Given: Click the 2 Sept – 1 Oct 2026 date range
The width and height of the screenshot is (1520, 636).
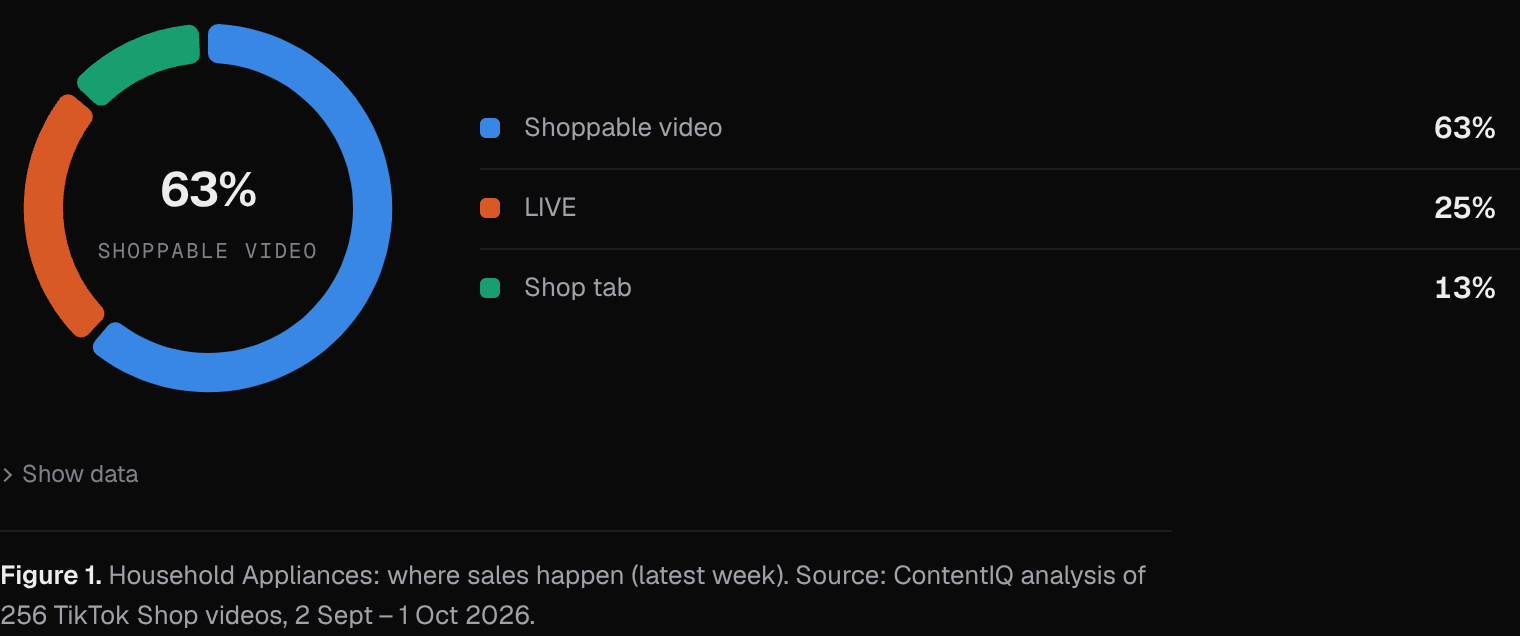Looking at the screenshot, I should click(x=414, y=615).
